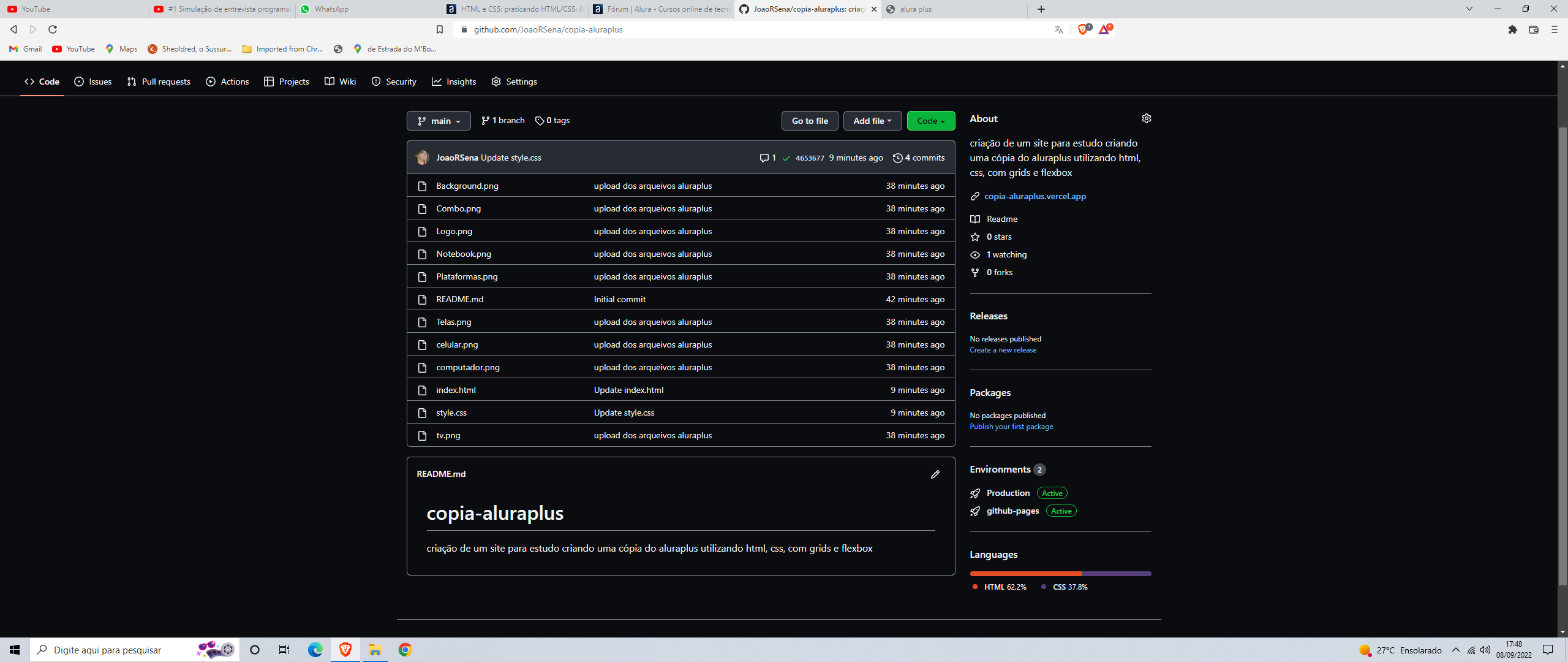The width and height of the screenshot is (1568, 662).
Task: Click the Code icon tab
Action: coord(42,81)
